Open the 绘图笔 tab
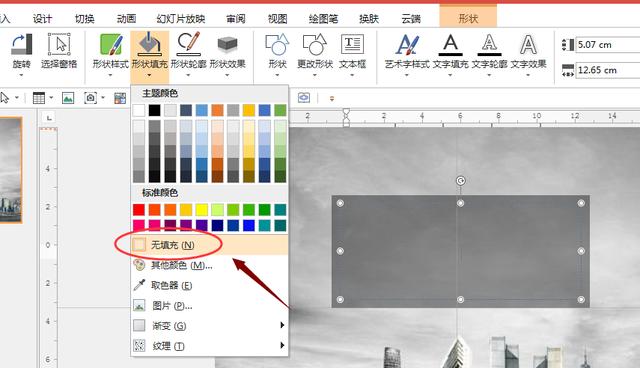Viewport: 640px width, 368px height. pos(323,18)
